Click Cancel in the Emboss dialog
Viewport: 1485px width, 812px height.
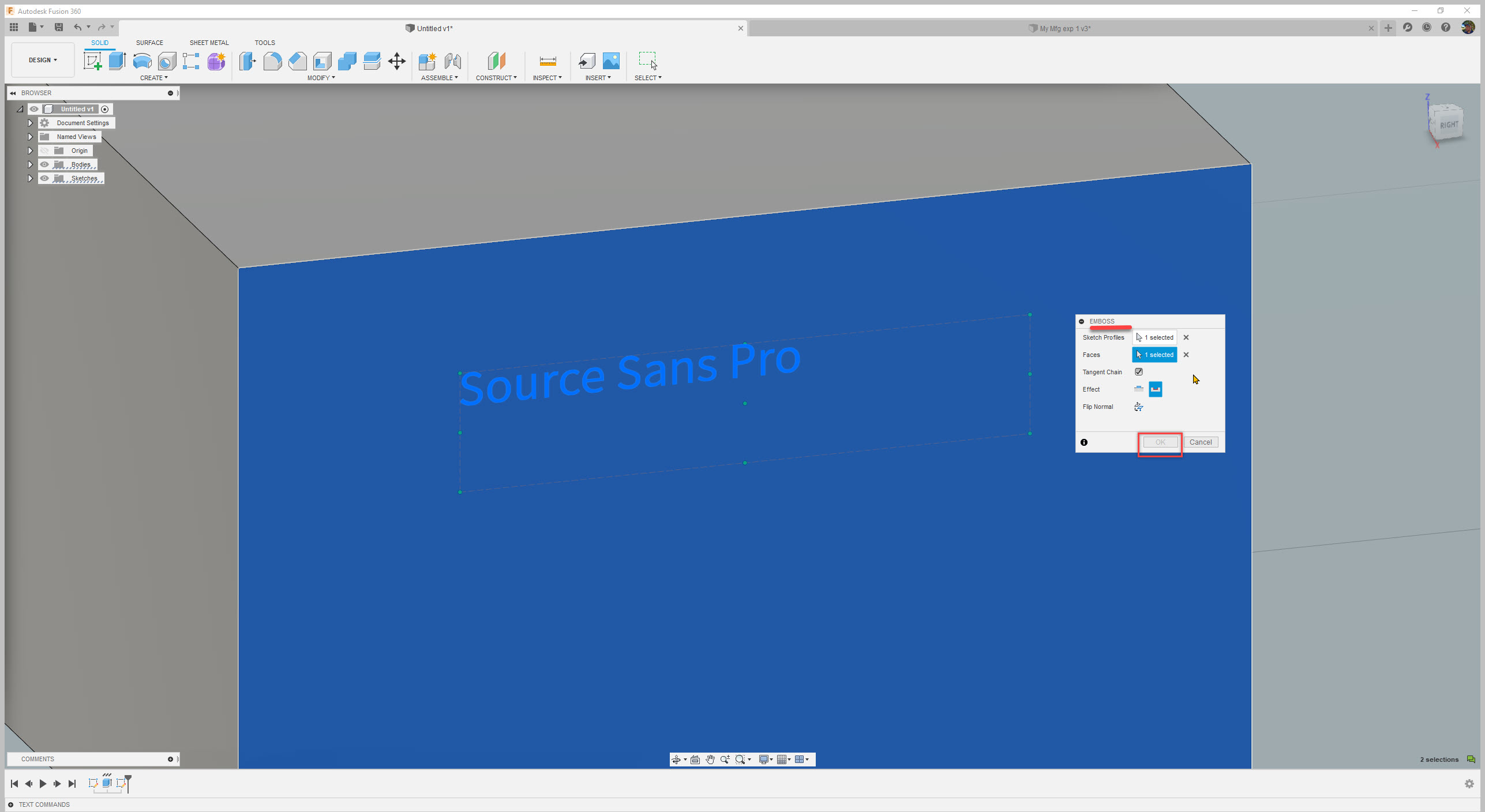click(x=1200, y=442)
